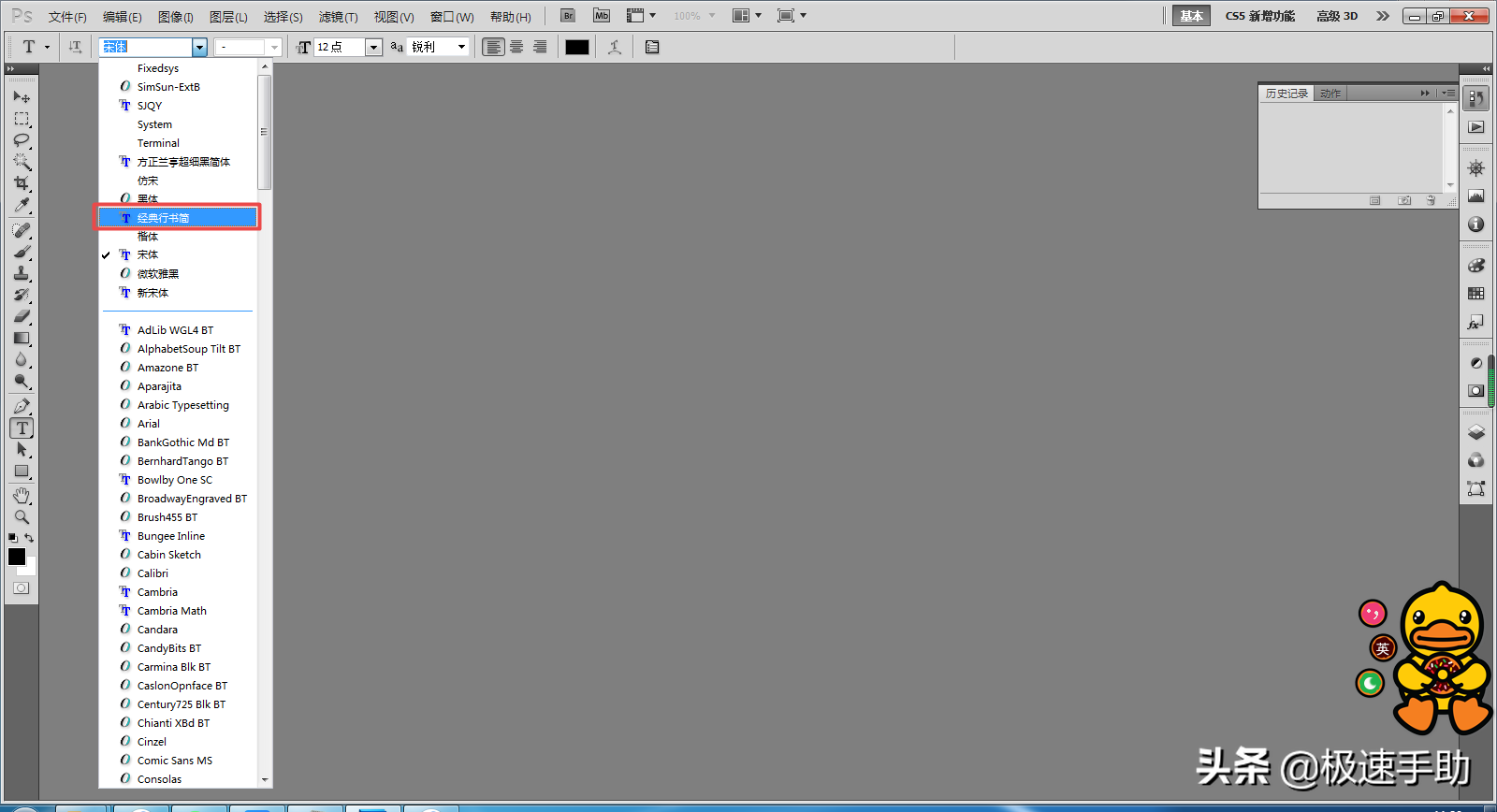Open character and paragraph panel icon
The image size is (1497, 812).
(x=652, y=47)
